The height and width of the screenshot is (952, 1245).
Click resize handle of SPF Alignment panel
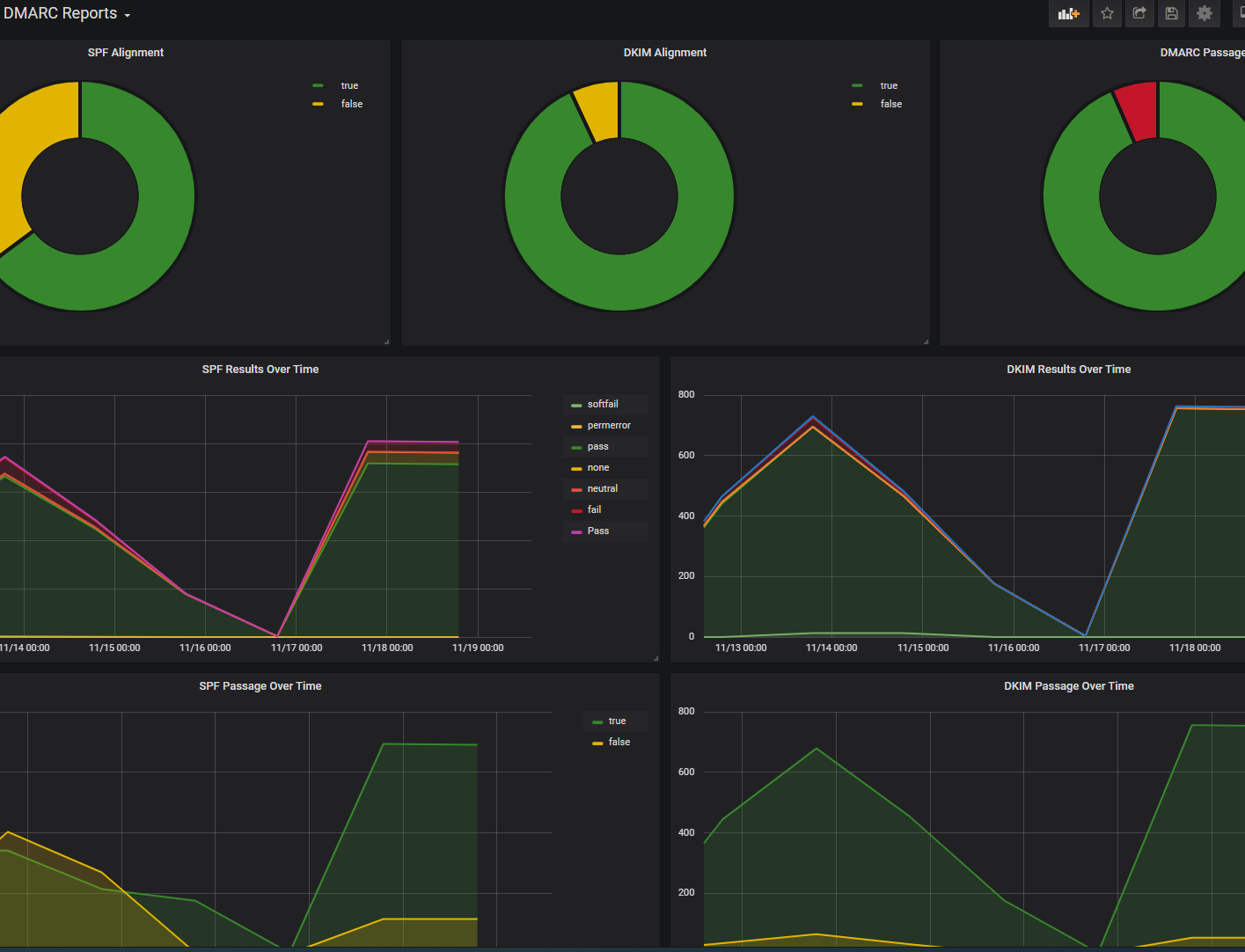point(386,341)
